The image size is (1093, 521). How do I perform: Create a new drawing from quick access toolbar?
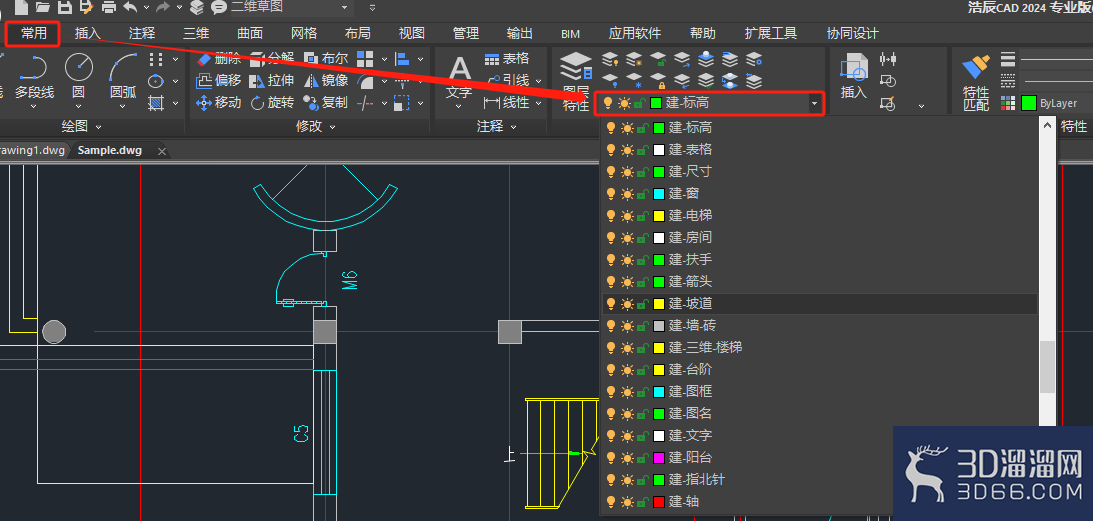(22, 7)
